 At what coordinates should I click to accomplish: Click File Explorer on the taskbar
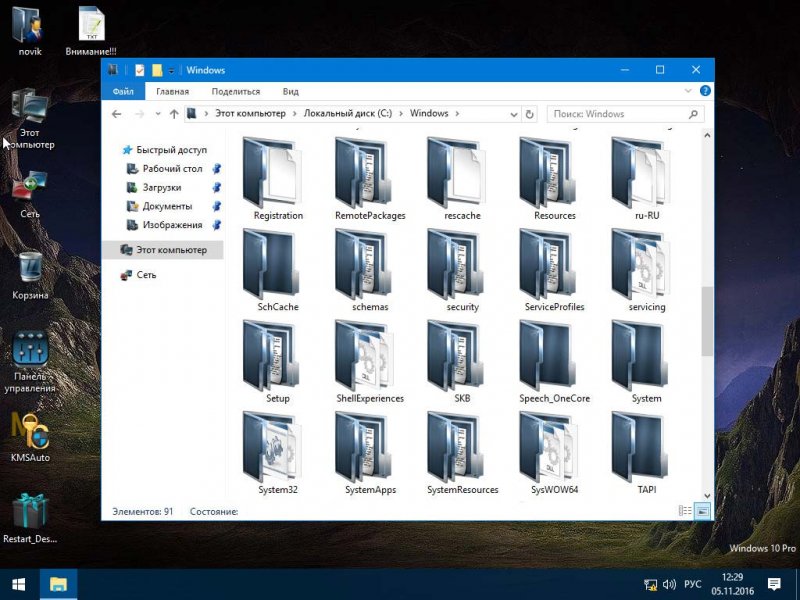click(x=58, y=584)
